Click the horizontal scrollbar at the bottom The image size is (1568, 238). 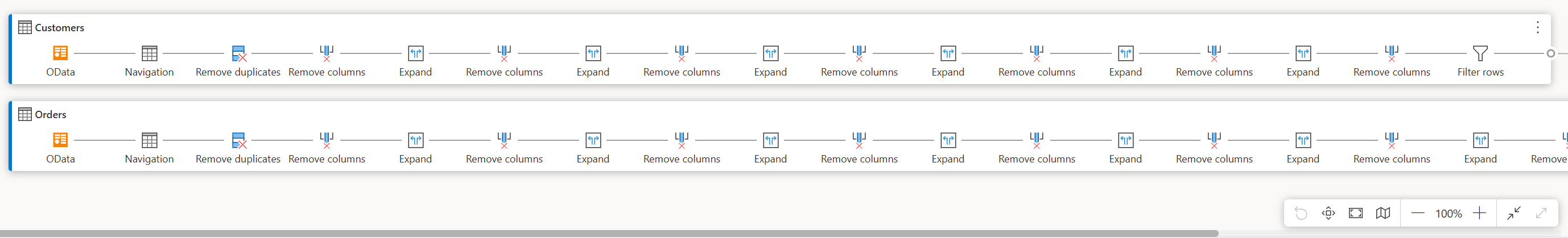[x=609, y=234]
